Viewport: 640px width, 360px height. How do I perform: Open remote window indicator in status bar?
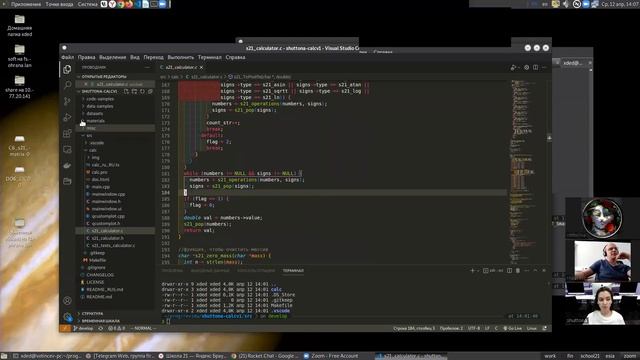tap(65, 328)
